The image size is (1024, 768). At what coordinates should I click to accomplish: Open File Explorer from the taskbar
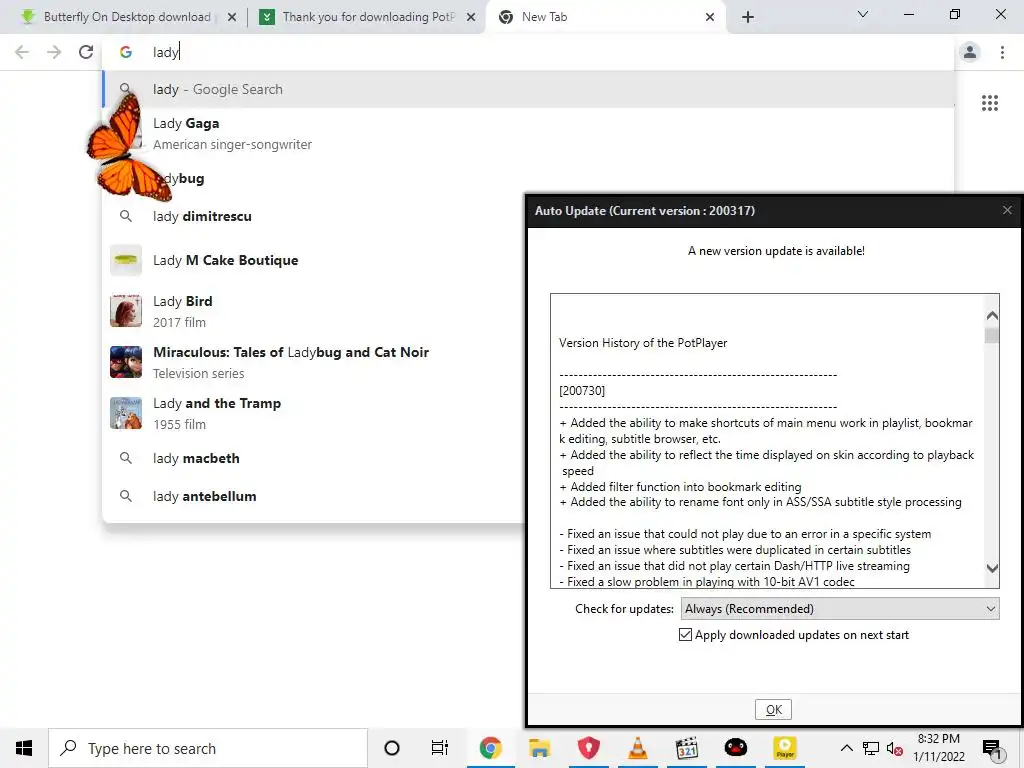click(539, 748)
